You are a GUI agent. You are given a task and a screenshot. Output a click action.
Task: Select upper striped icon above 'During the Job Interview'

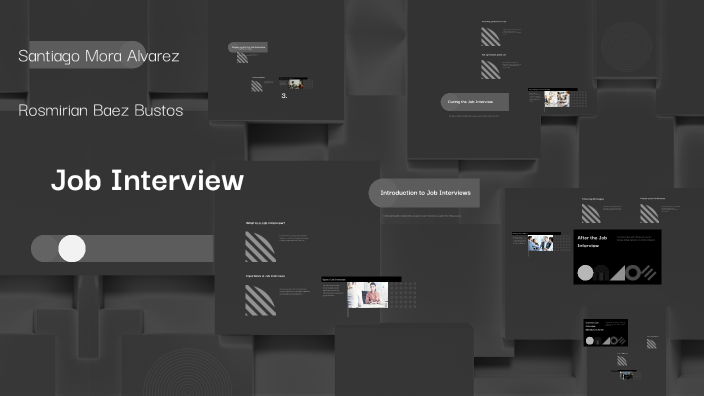click(x=491, y=37)
